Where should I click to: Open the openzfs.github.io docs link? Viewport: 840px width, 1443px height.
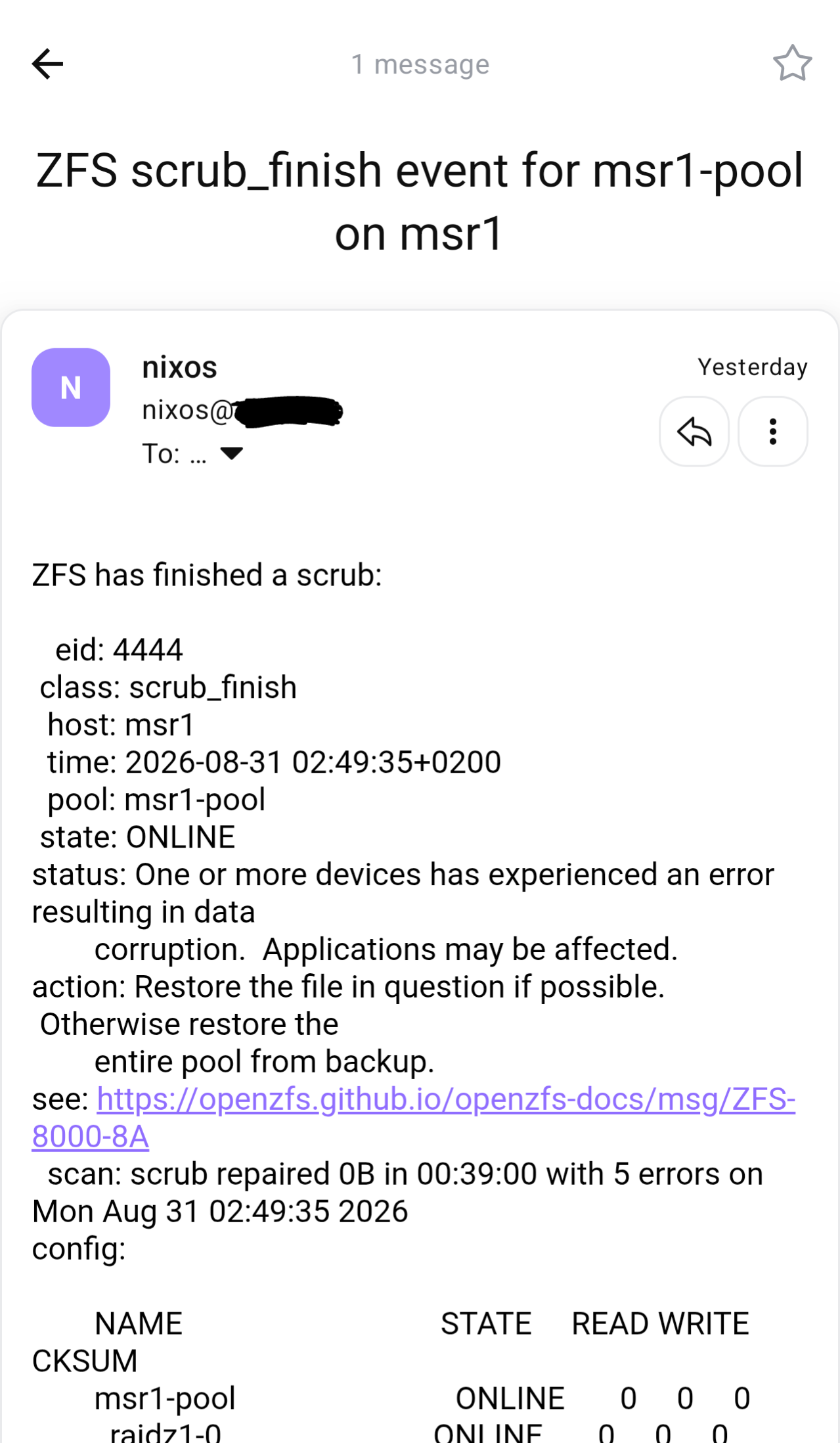pyautogui.click(x=414, y=1118)
